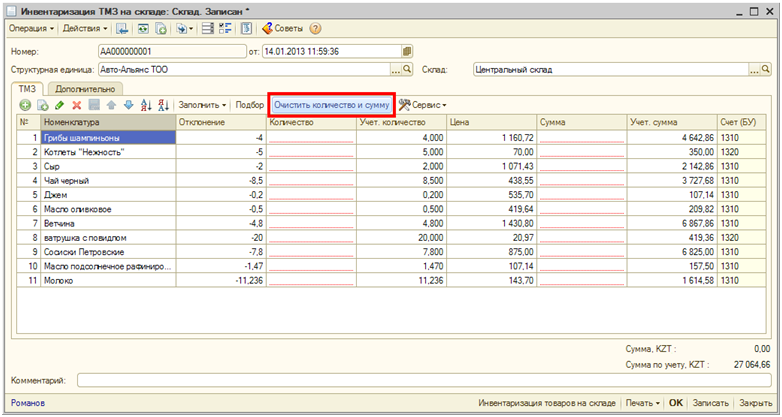Image resolution: width=782 pixels, height=417 pixels.
Task: Select the ТМЗ tab
Action: click(25, 89)
